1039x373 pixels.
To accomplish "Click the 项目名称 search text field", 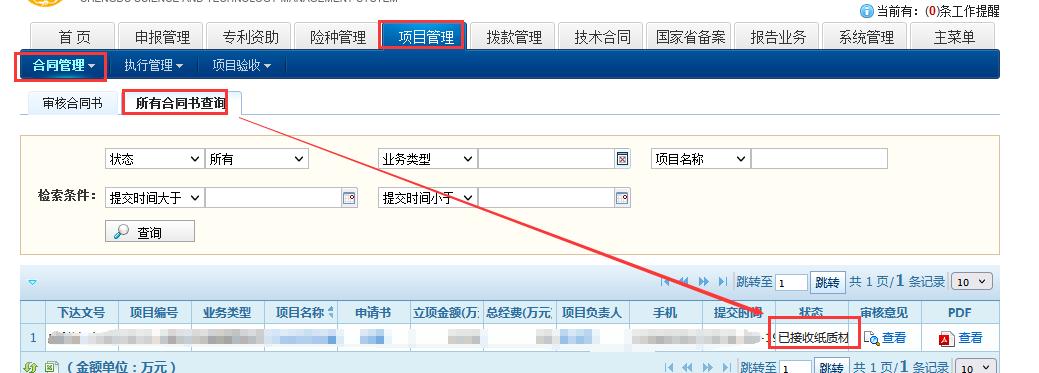I will point(819,159).
